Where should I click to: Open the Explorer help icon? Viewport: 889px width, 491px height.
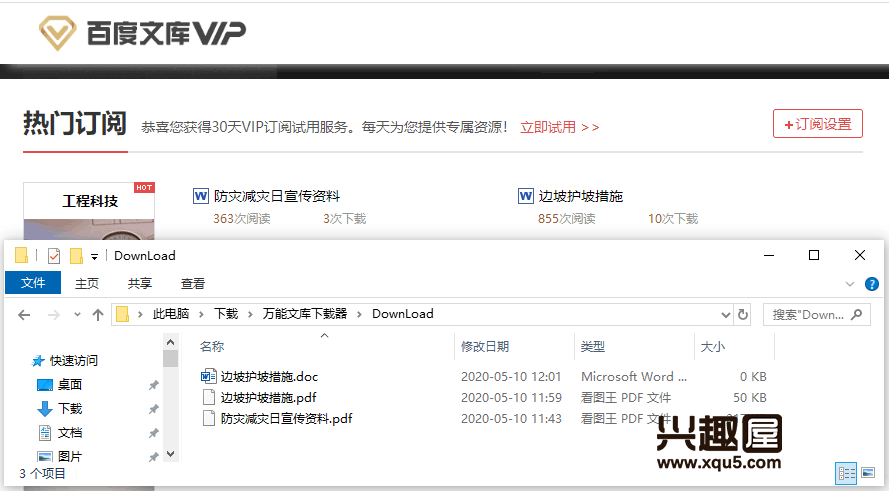point(872,284)
